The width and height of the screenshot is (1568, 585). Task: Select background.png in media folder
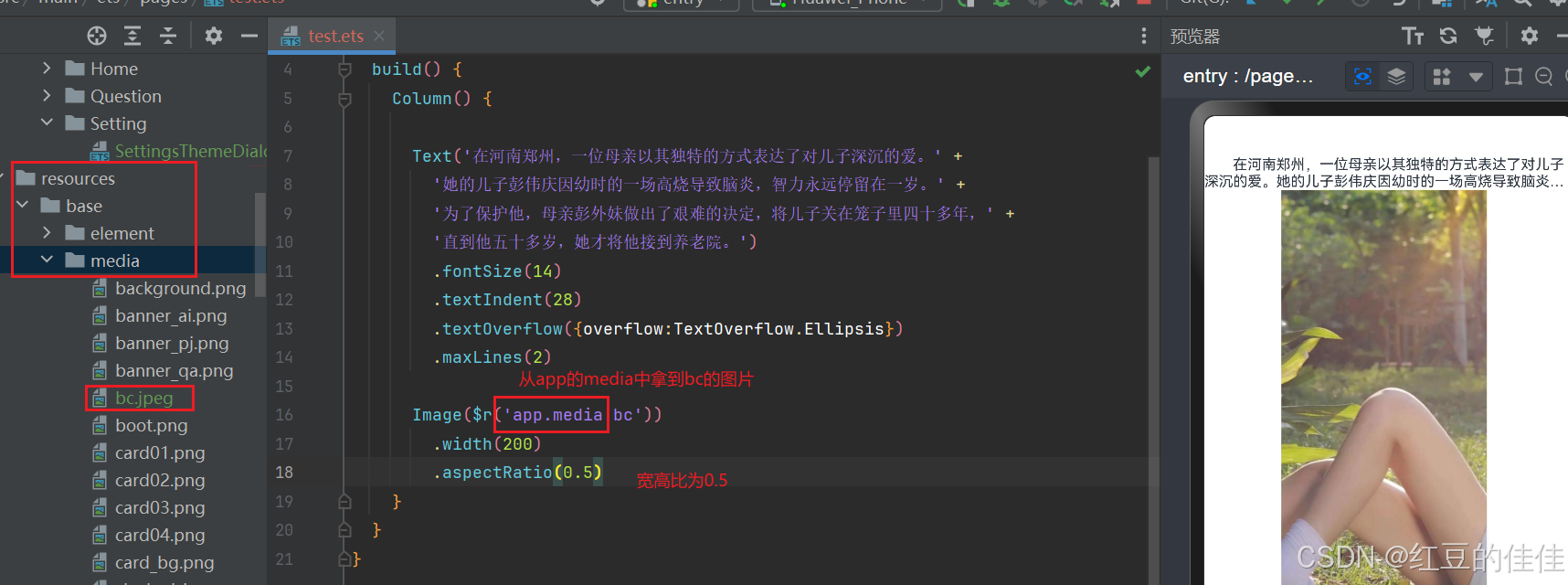pos(169,288)
